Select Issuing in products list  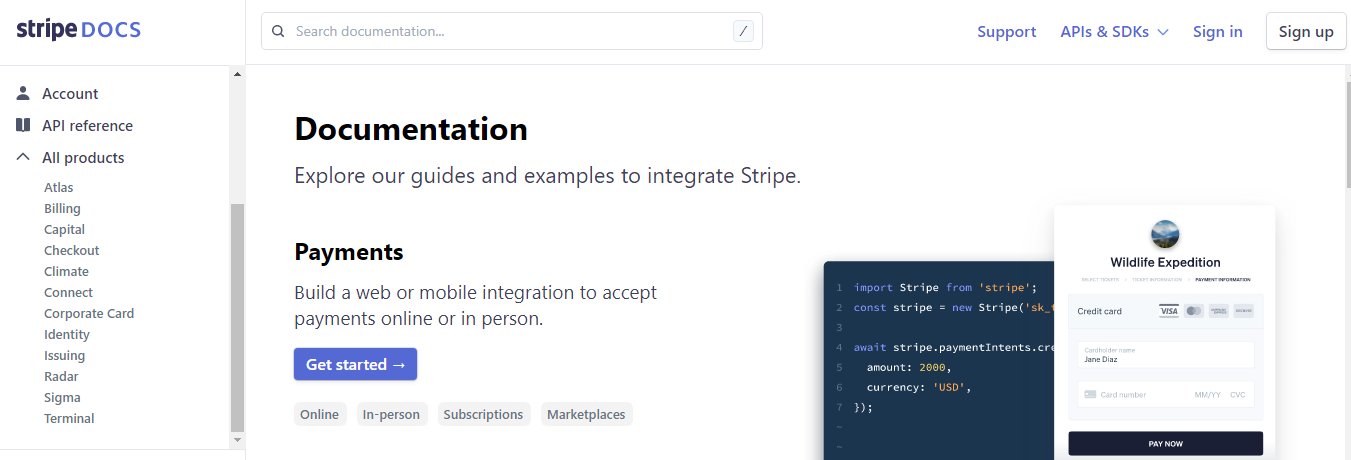pyautogui.click(x=64, y=355)
